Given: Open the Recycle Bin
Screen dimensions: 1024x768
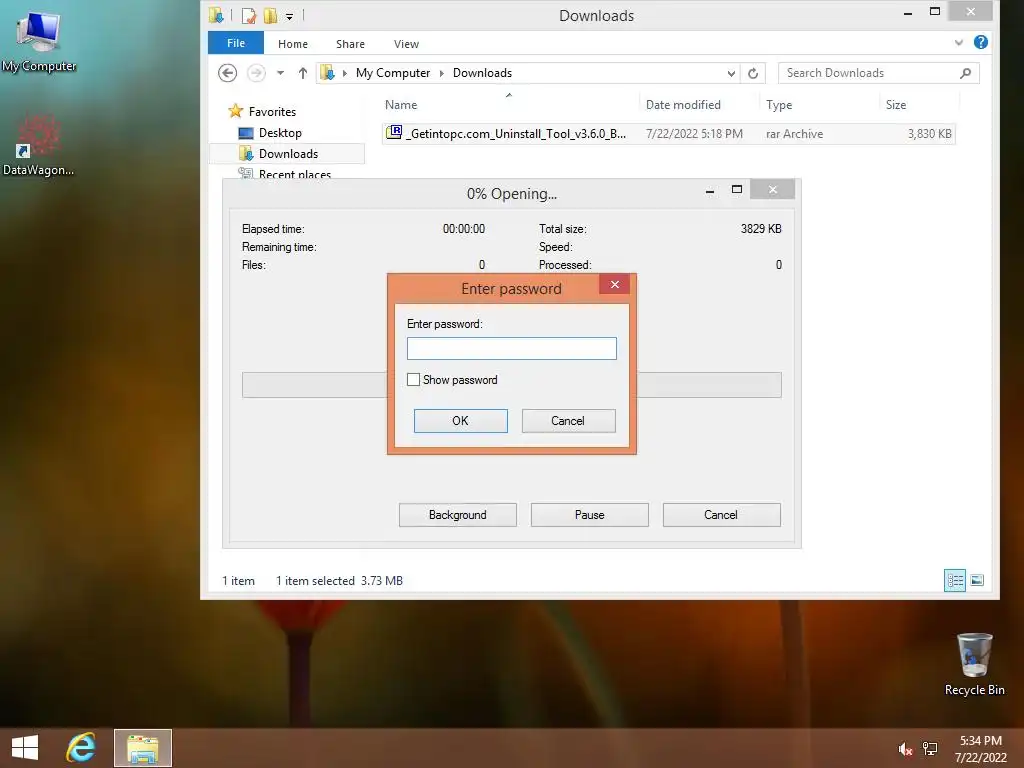Looking at the screenshot, I should (974, 664).
